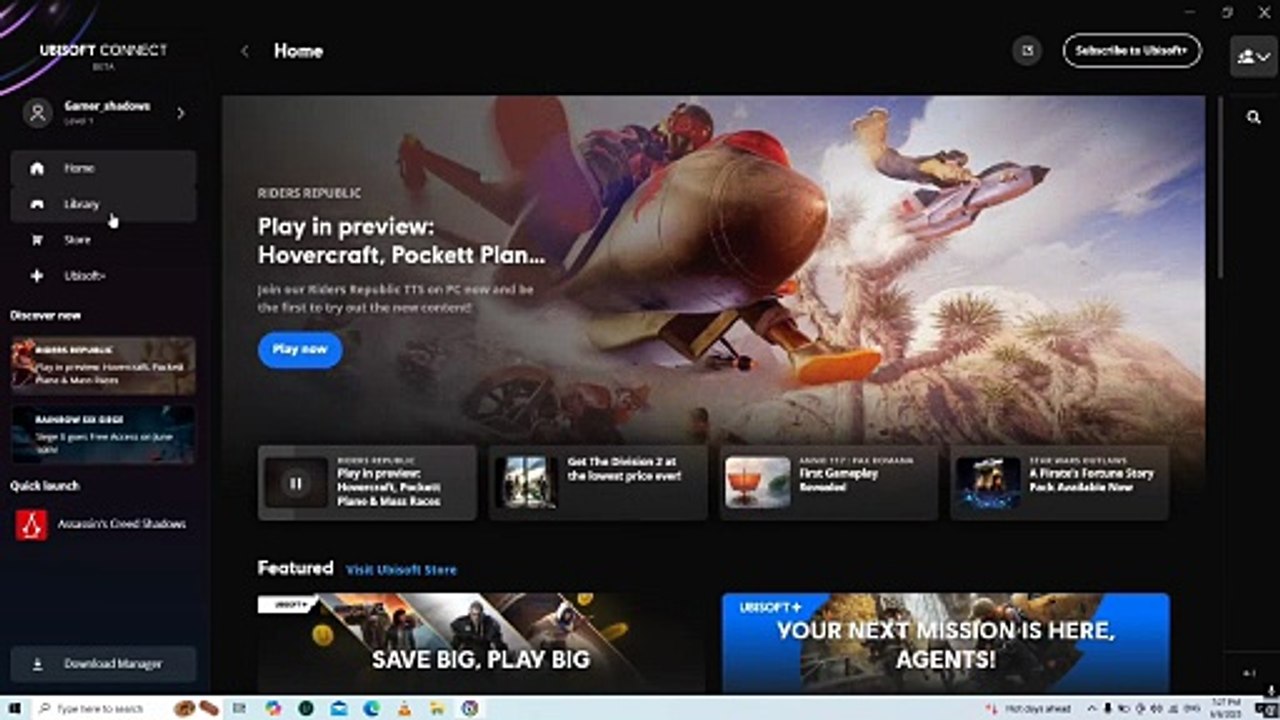Open the Save Big, Play Big banner
The width and height of the screenshot is (1280, 720).
pos(481,643)
